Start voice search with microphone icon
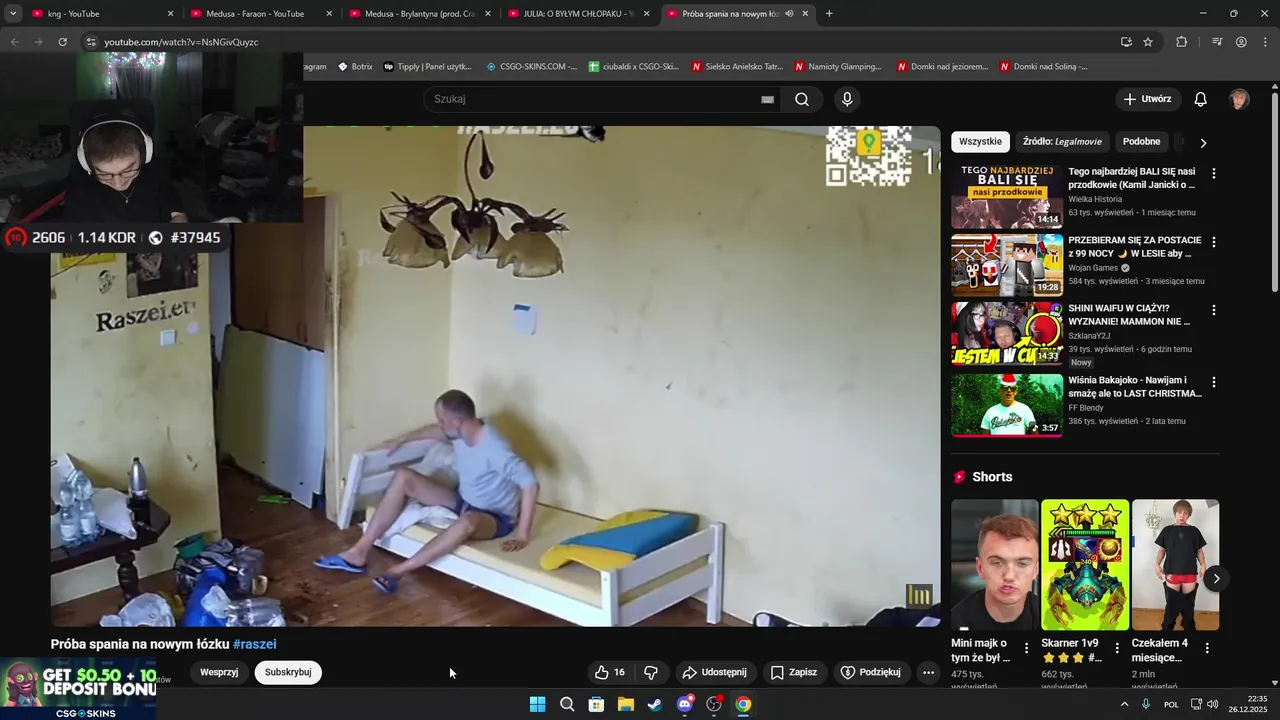This screenshot has width=1280, height=720. tap(847, 99)
